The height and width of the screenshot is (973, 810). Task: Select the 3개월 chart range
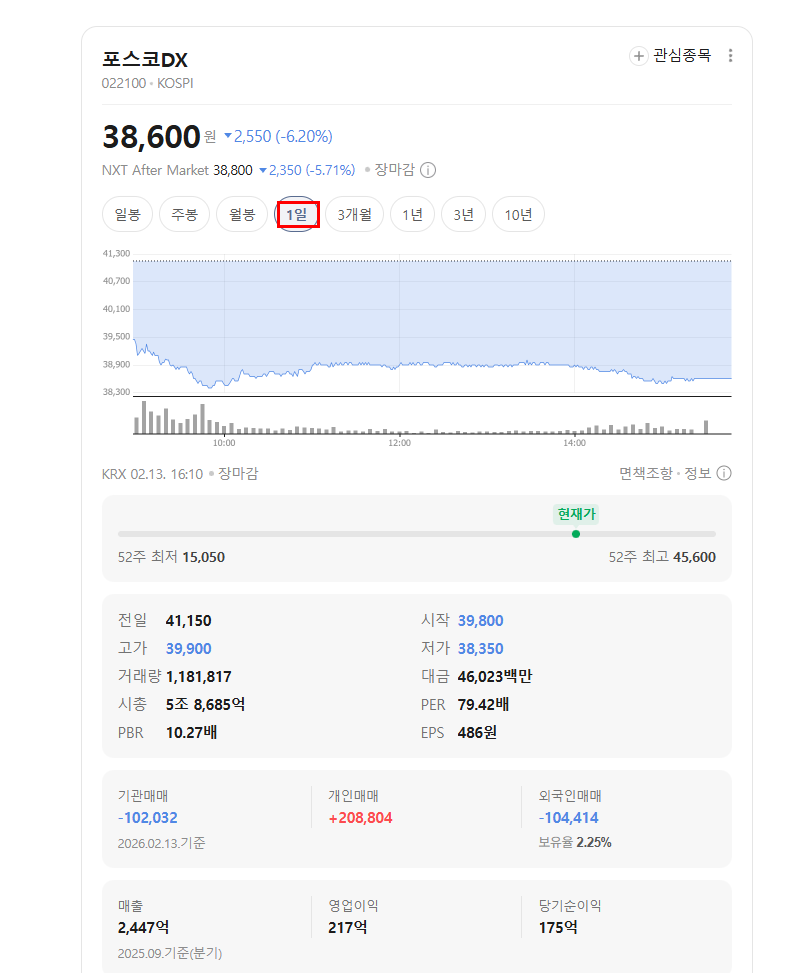tap(354, 215)
